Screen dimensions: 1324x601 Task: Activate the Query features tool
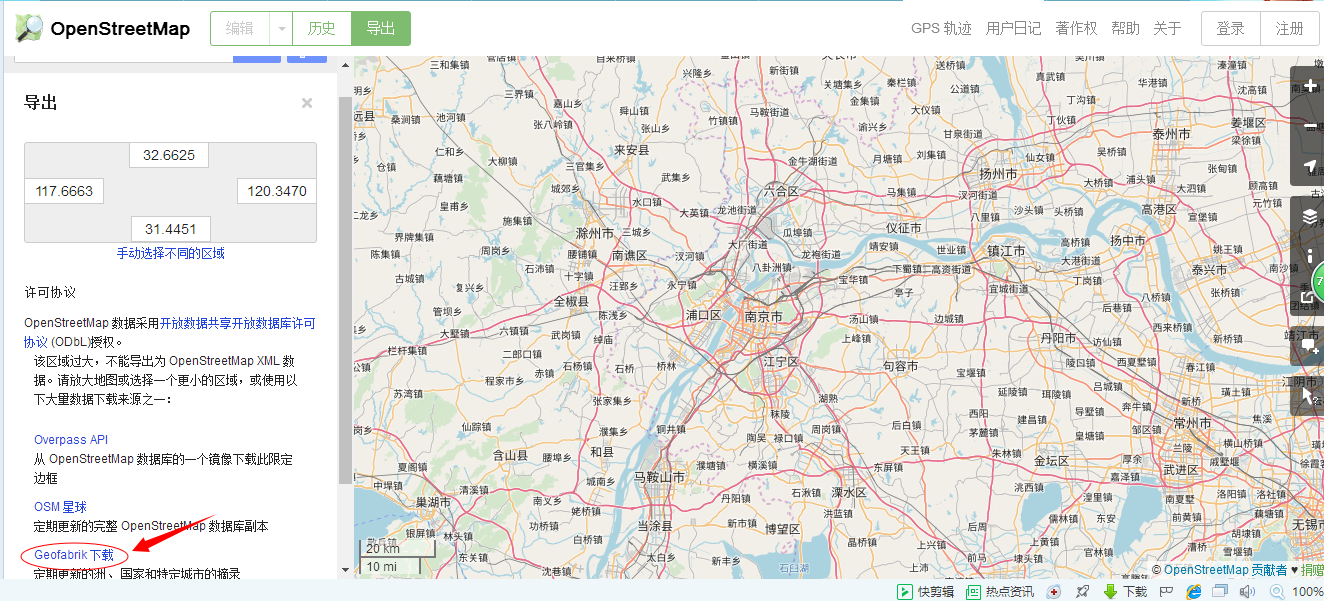1310,396
